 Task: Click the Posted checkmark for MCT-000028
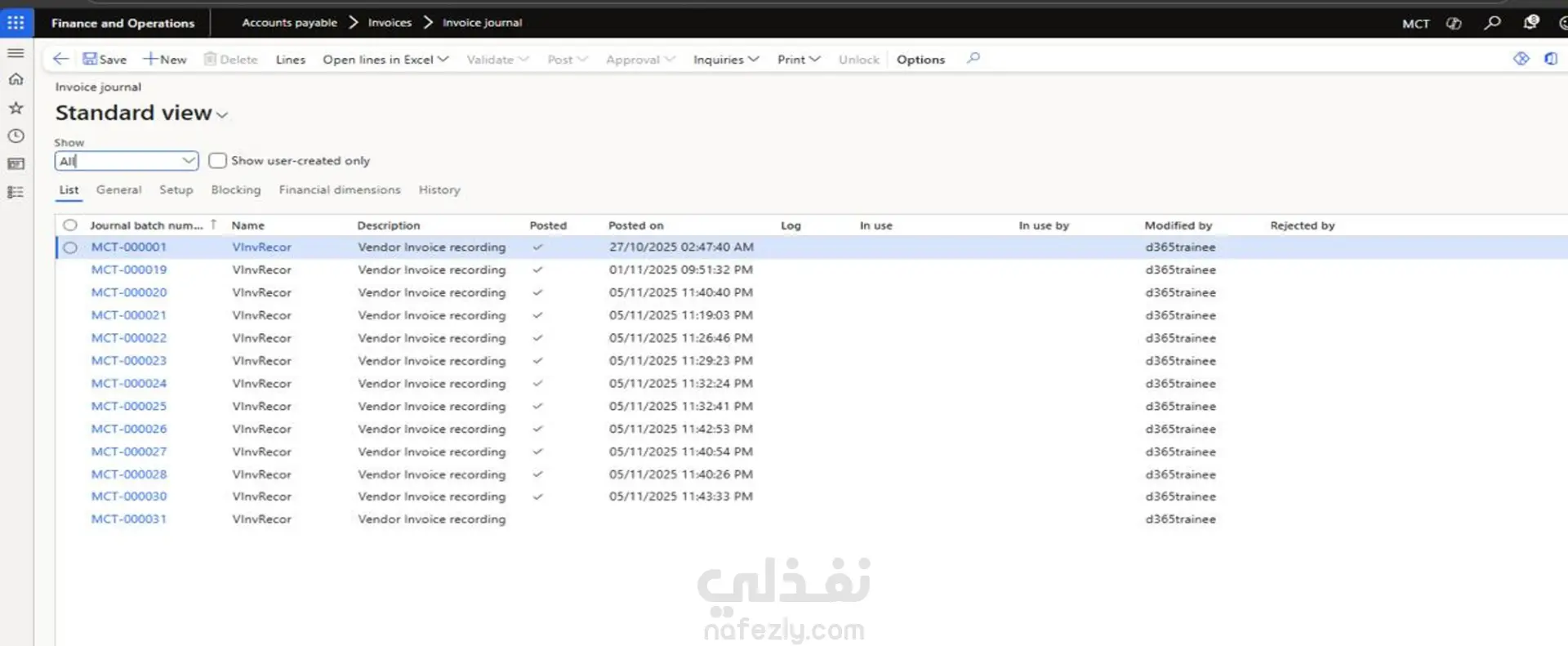pos(537,474)
